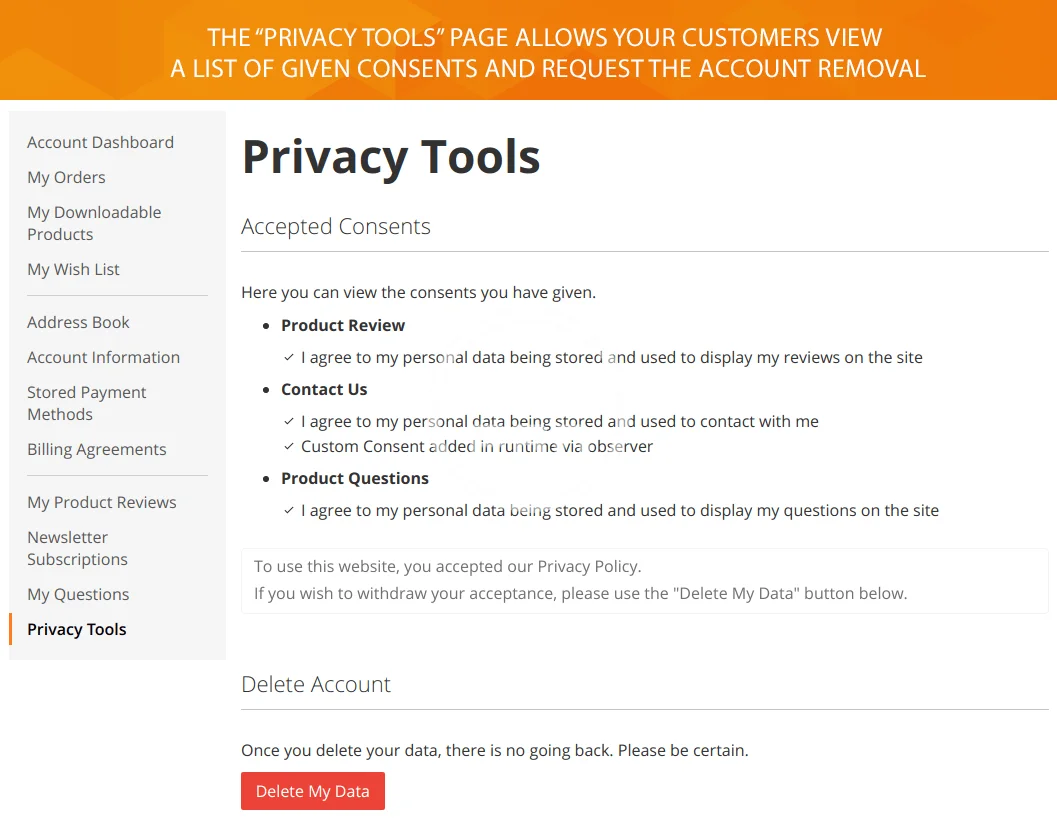Click checkmark next to contact consent
Image resolution: width=1057 pixels, height=822 pixels.
289,421
